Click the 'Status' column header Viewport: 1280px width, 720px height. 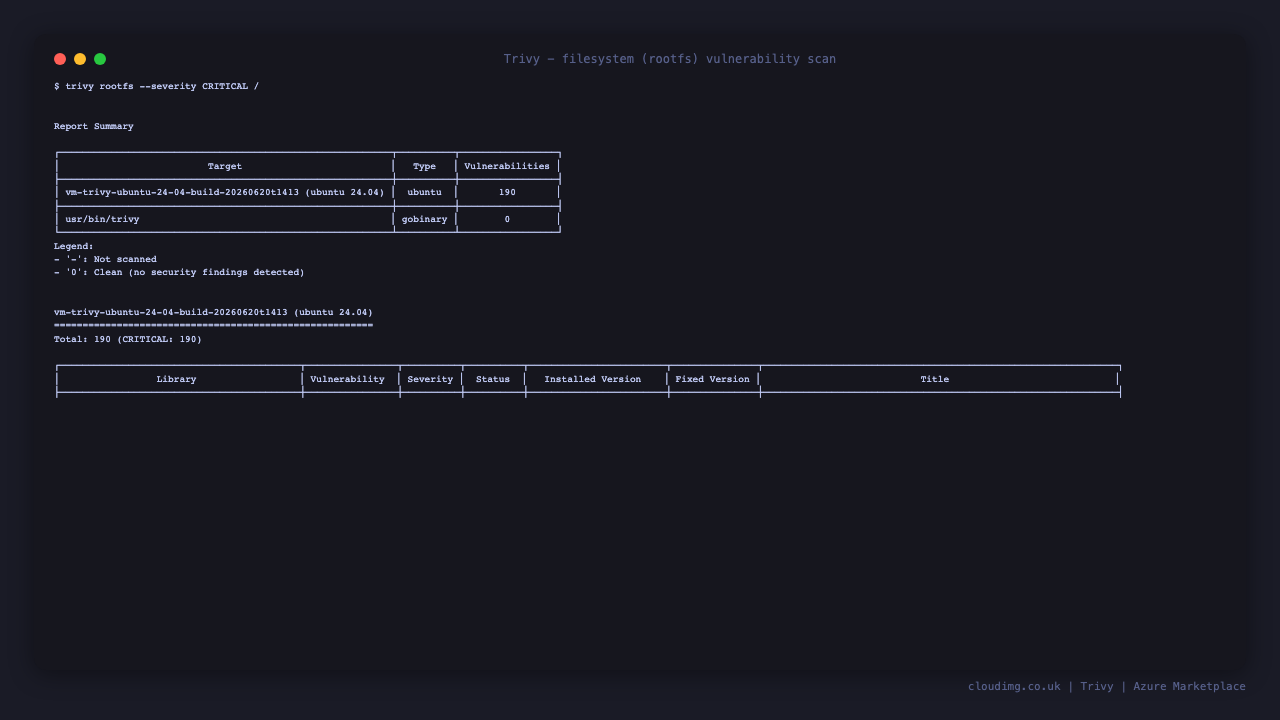click(493, 379)
